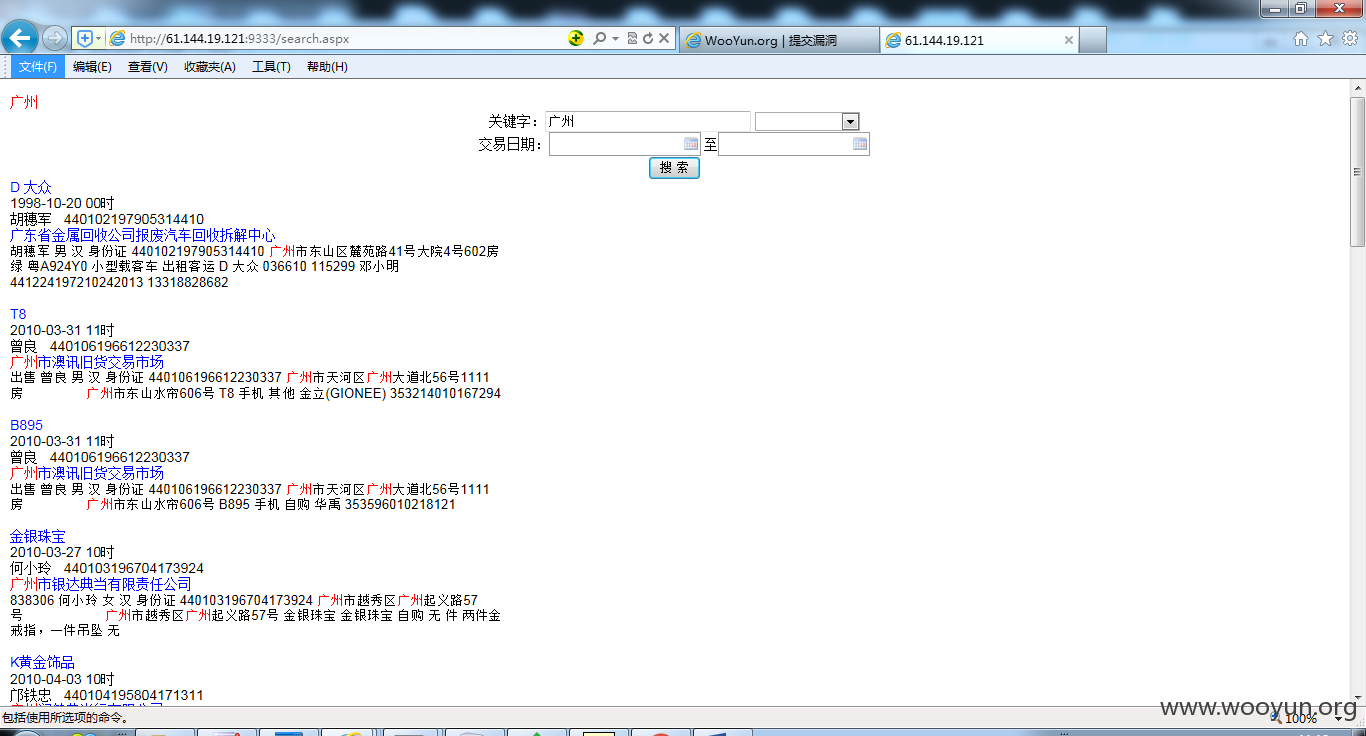Toggle Compatibility View broken-page icon
This screenshot has height=736, width=1366.
point(632,39)
